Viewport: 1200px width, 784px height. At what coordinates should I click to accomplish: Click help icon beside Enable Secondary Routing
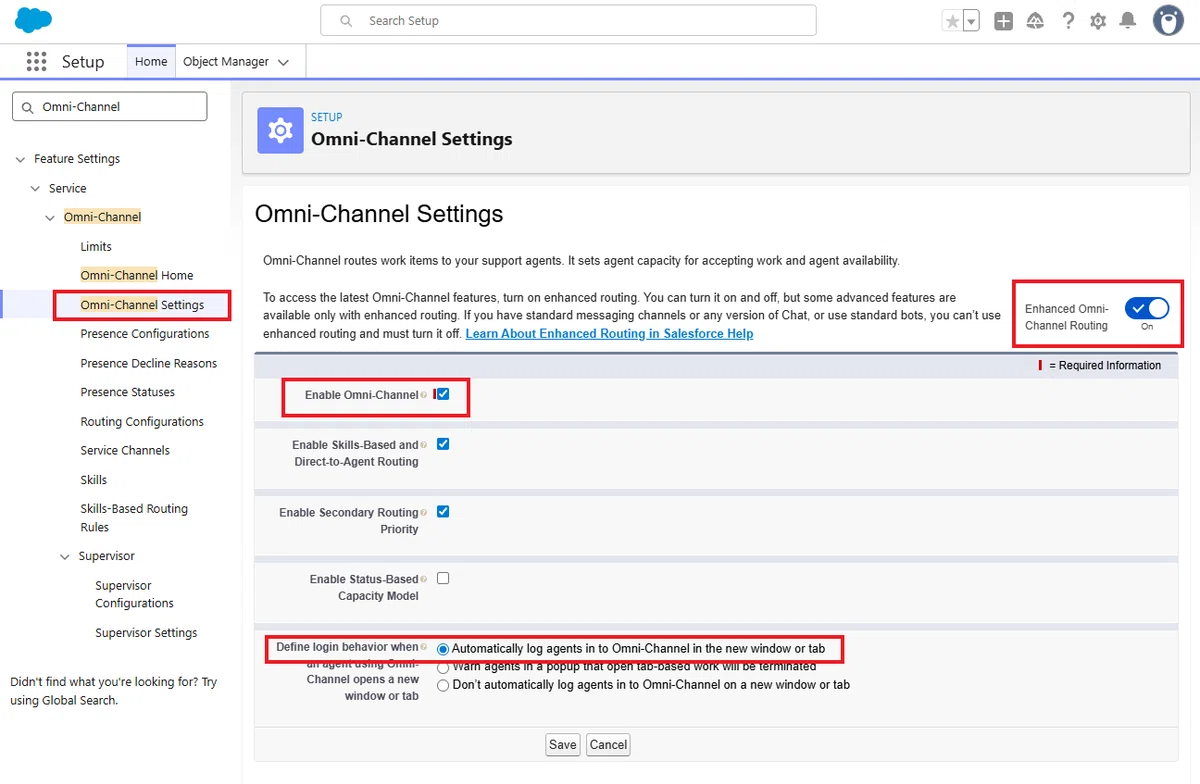[423, 512]
